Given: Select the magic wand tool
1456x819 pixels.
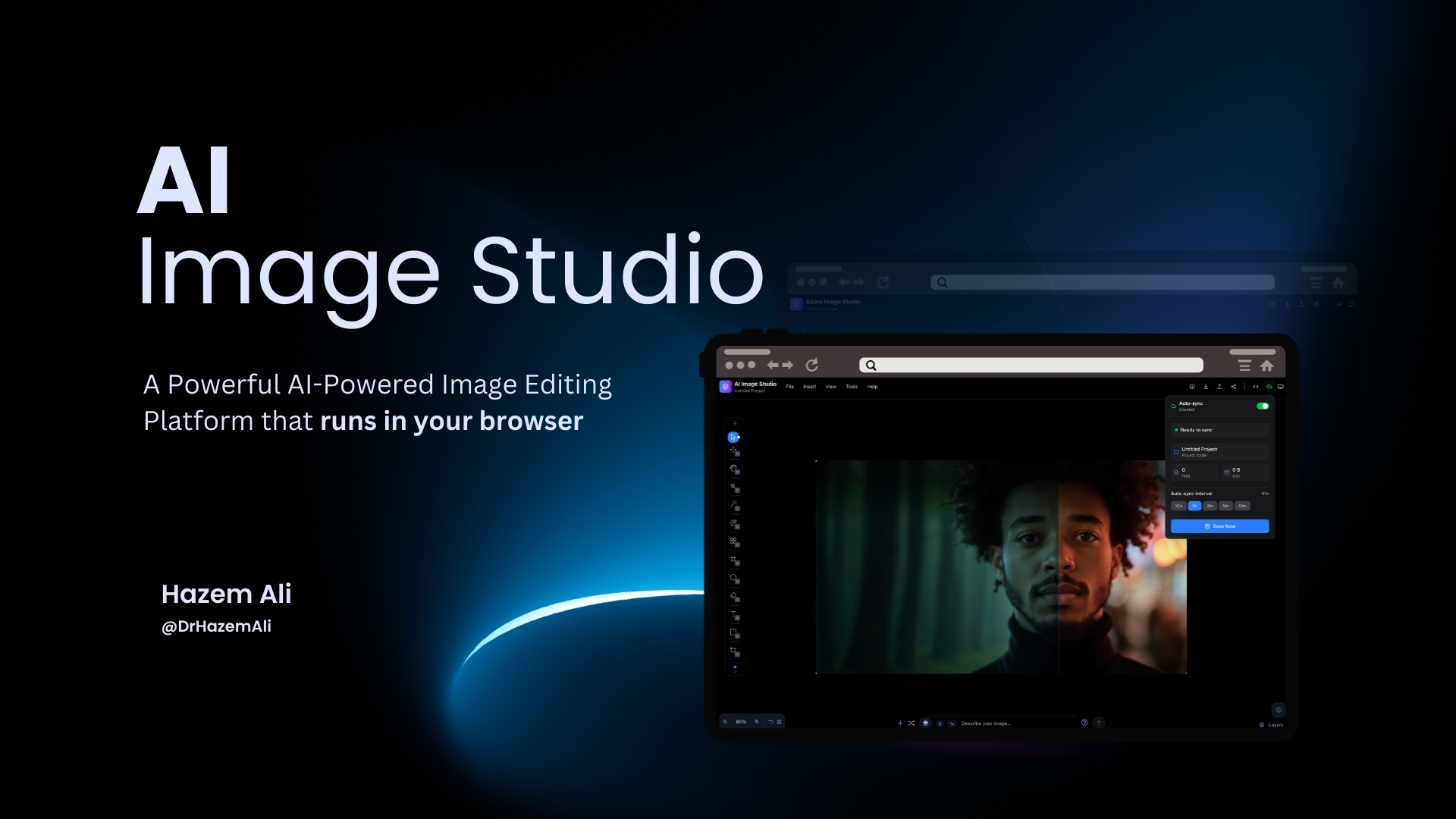Looking at the screenshot, I should 734,506.
